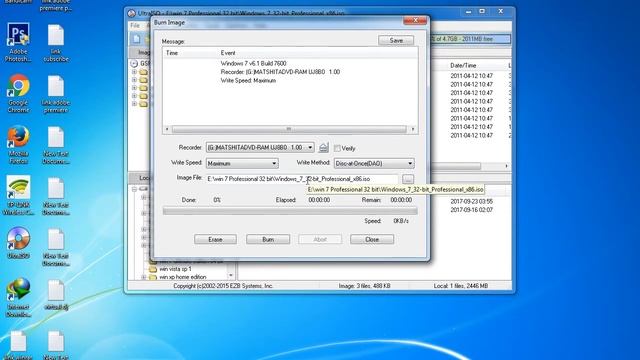Open UltraISO desktop shortcut
The image size is (640, 360).
(18, 242)
